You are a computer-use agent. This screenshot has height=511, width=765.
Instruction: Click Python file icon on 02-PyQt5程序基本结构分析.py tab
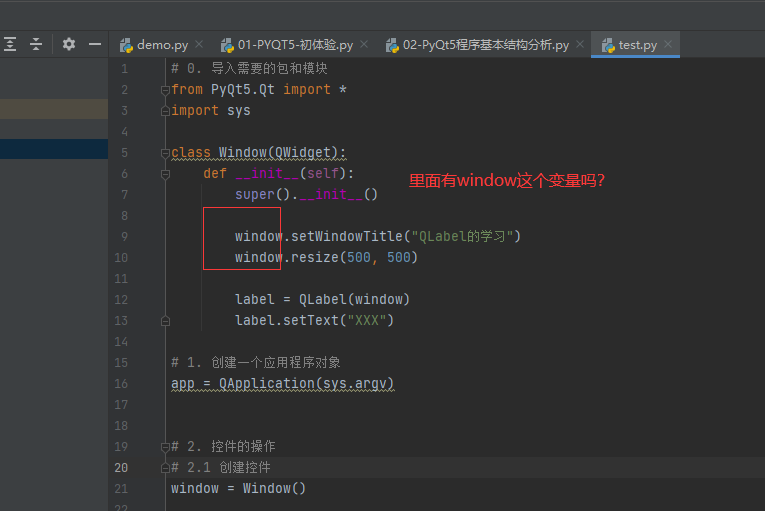click(392, 45)
